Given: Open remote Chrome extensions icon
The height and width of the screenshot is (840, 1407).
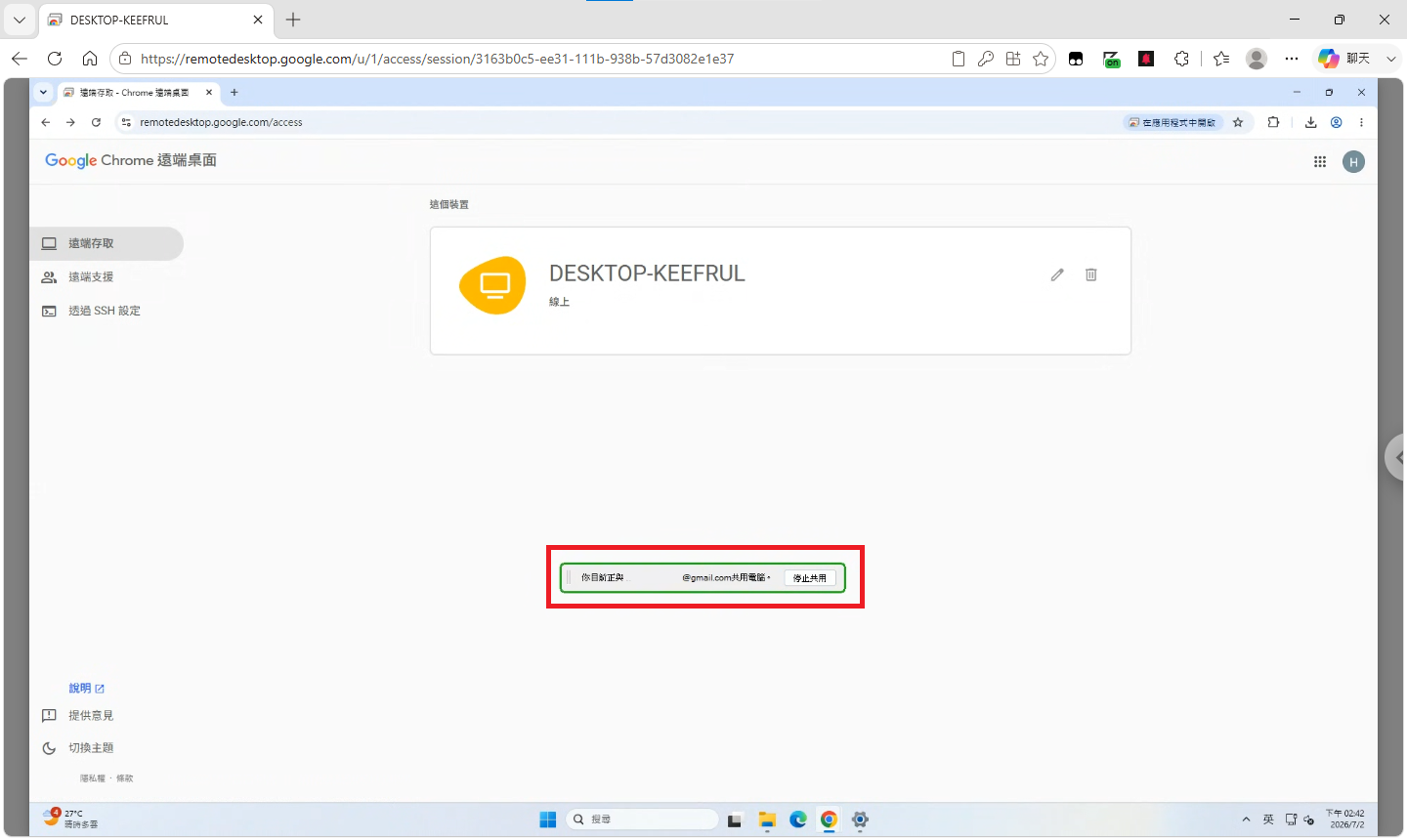Looking at the screenshot, I should click(x=1273, y=122).
